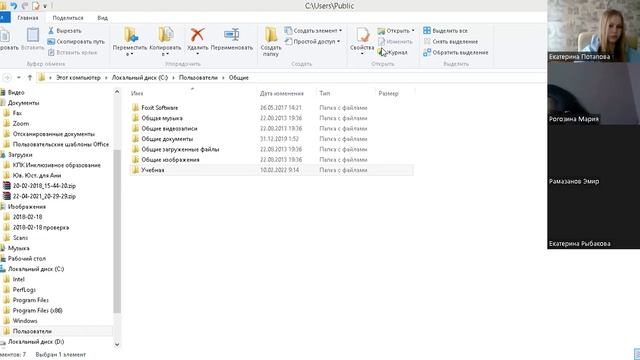Open the Copy to (Копировать в) icon
This screenshot has height=360, width=640.
click(x=166, y=35)
